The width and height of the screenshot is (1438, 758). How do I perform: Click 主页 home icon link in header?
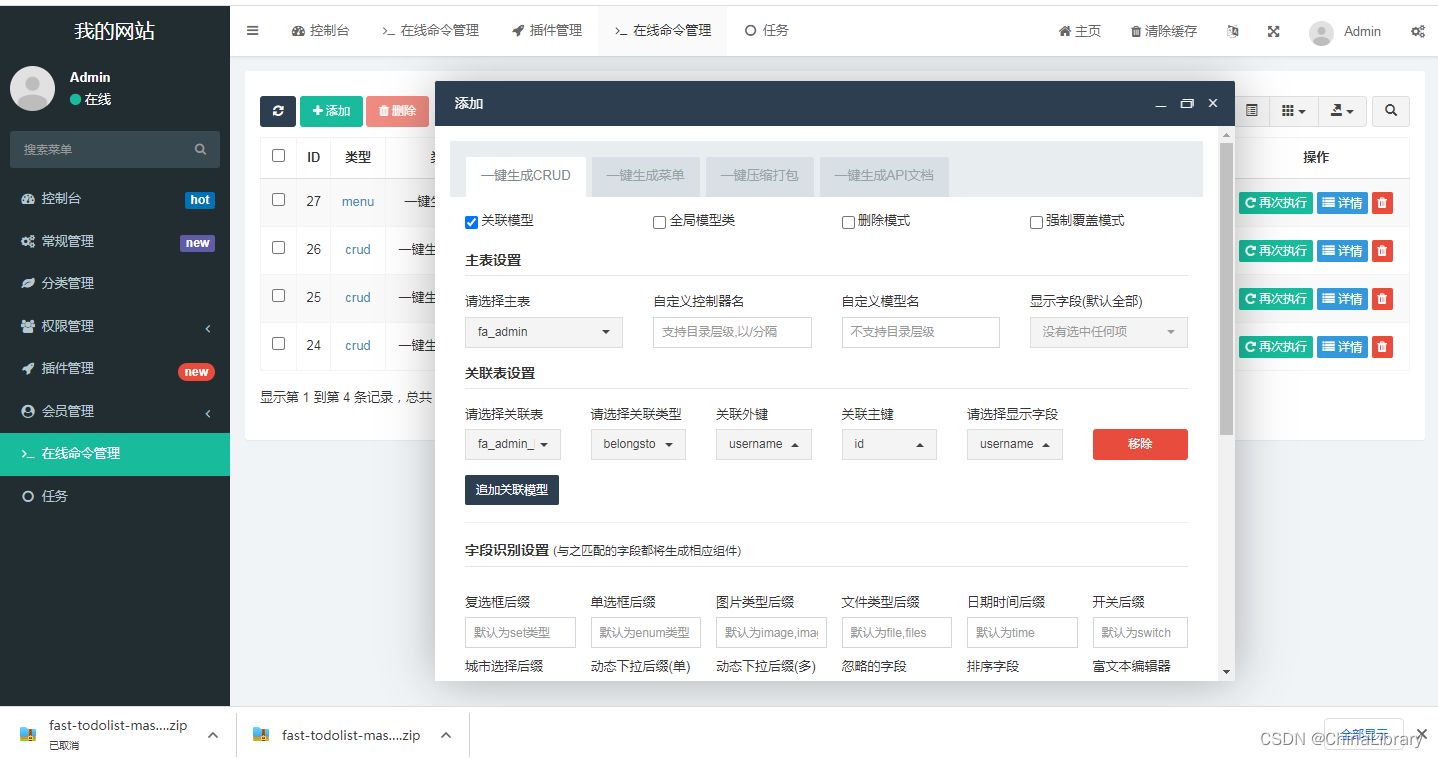click(x=1080, y=31)
